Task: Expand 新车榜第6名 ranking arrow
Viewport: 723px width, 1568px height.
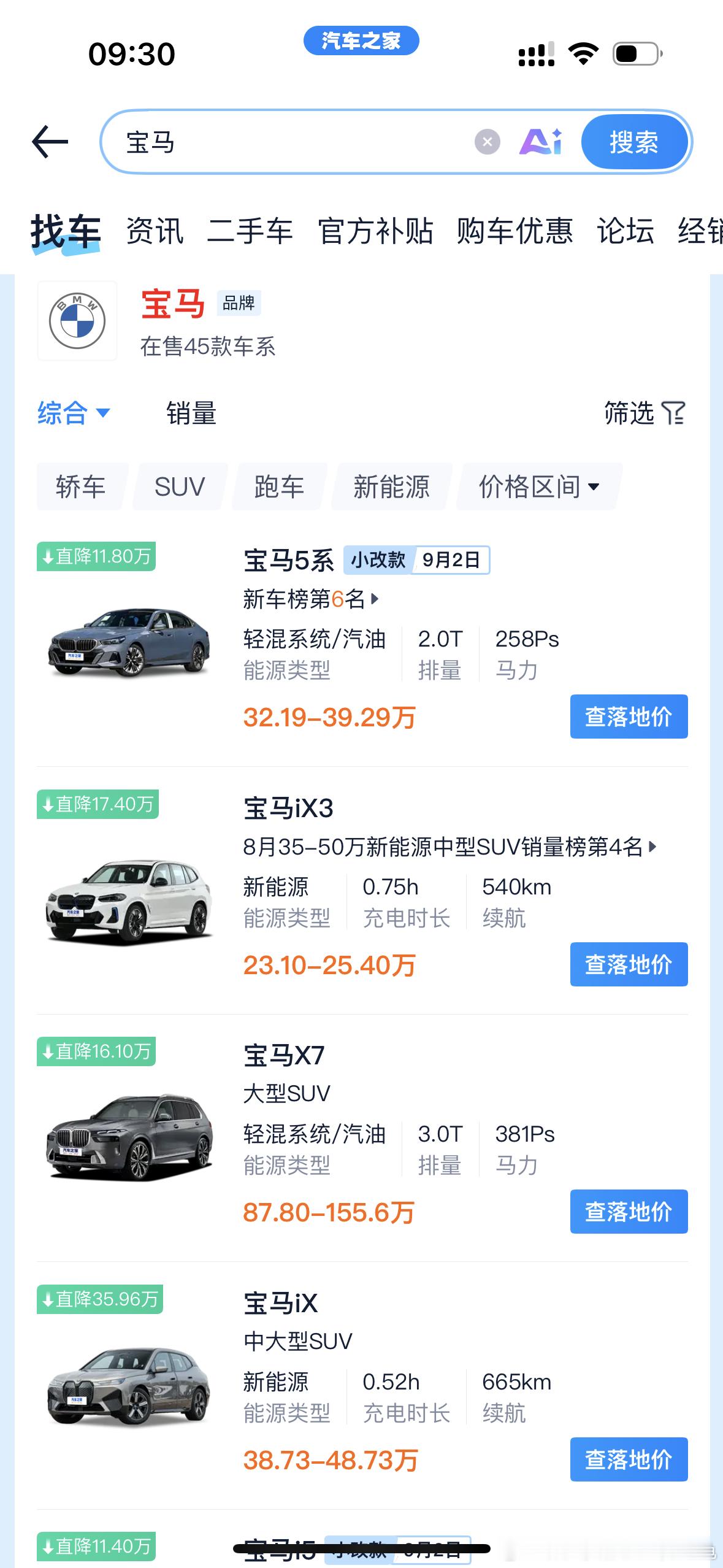Action: [375, 599]
